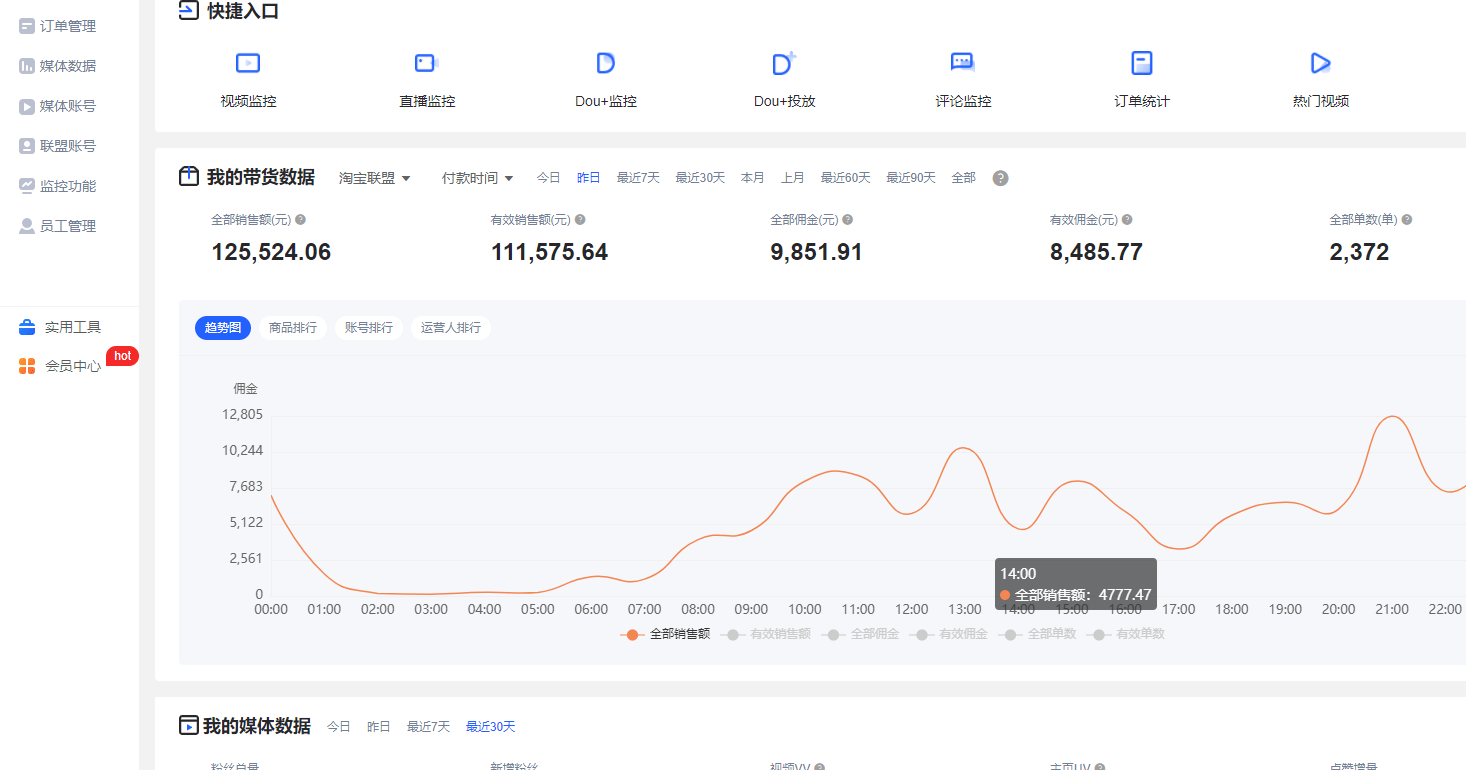Image resolution: width=1466 pixels, height=770 pixels.
Task: Open Dou+监控 quick entry icon
Action: [x=605, y=64]
